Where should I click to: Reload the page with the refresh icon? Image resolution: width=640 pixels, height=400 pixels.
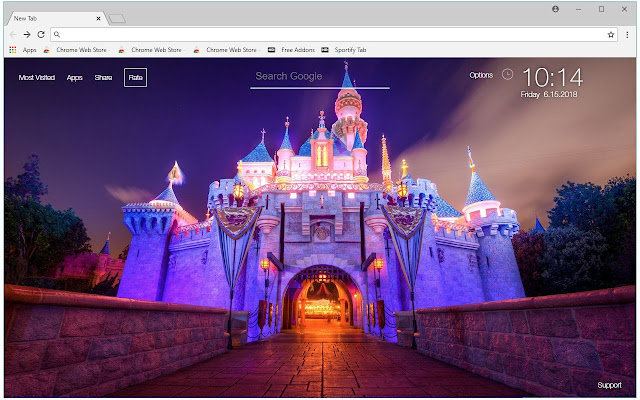pos(41,35)
